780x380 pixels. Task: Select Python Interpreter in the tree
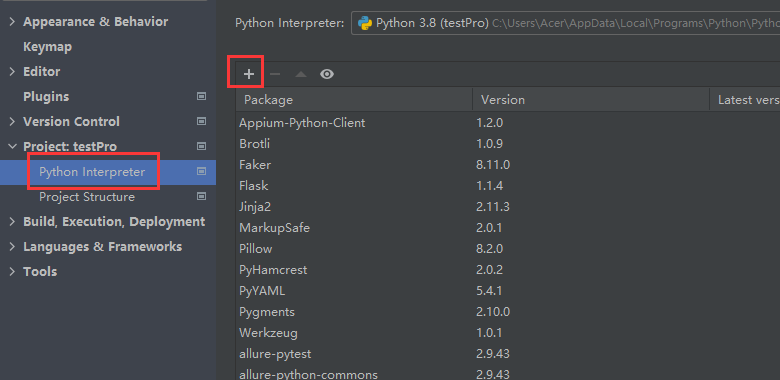92,172
